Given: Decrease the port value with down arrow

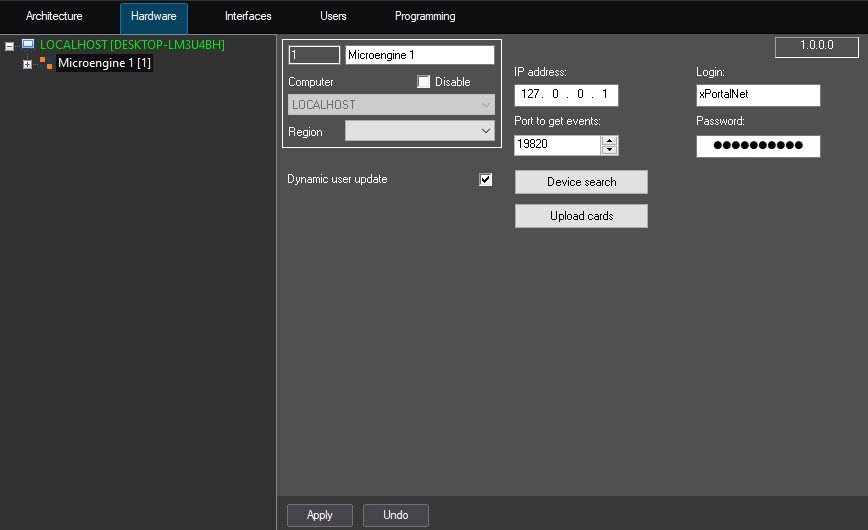Looking at the screenshot, I should [x=610, y=150].
